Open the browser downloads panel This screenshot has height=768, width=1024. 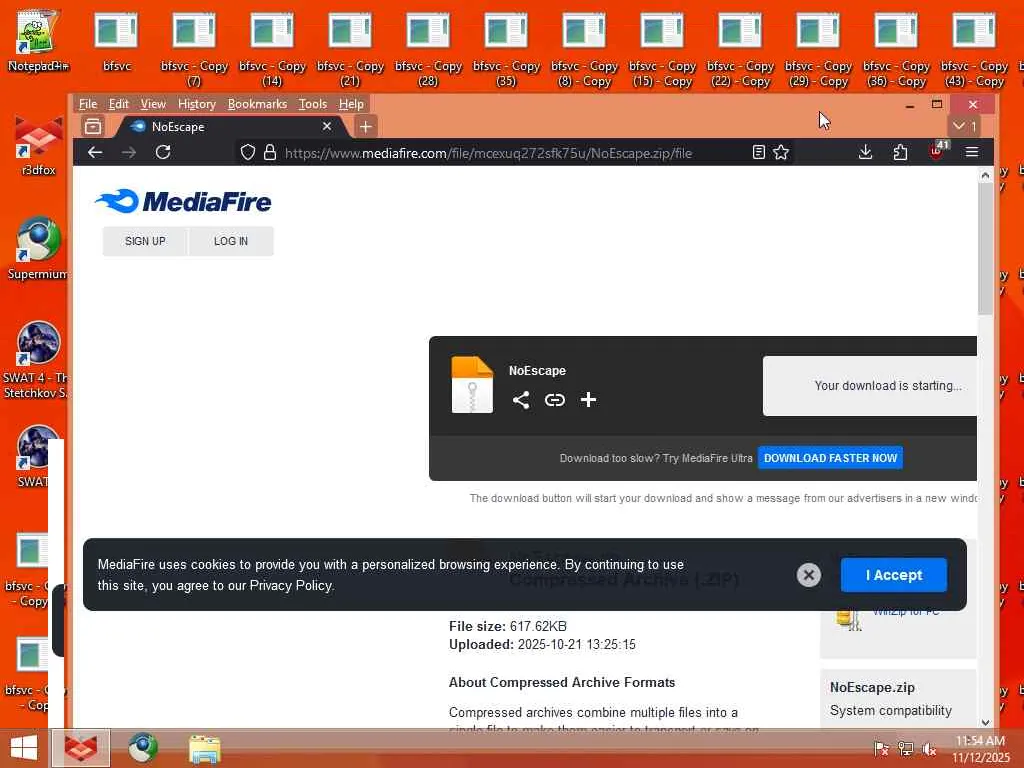865,153
